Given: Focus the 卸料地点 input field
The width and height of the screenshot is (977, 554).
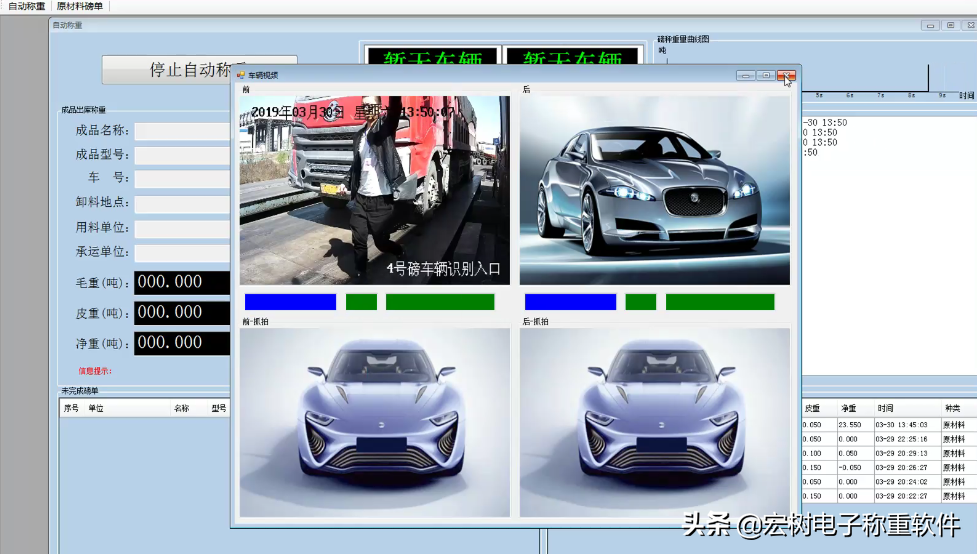Looking at the screenshot, I should click(183, 204).
